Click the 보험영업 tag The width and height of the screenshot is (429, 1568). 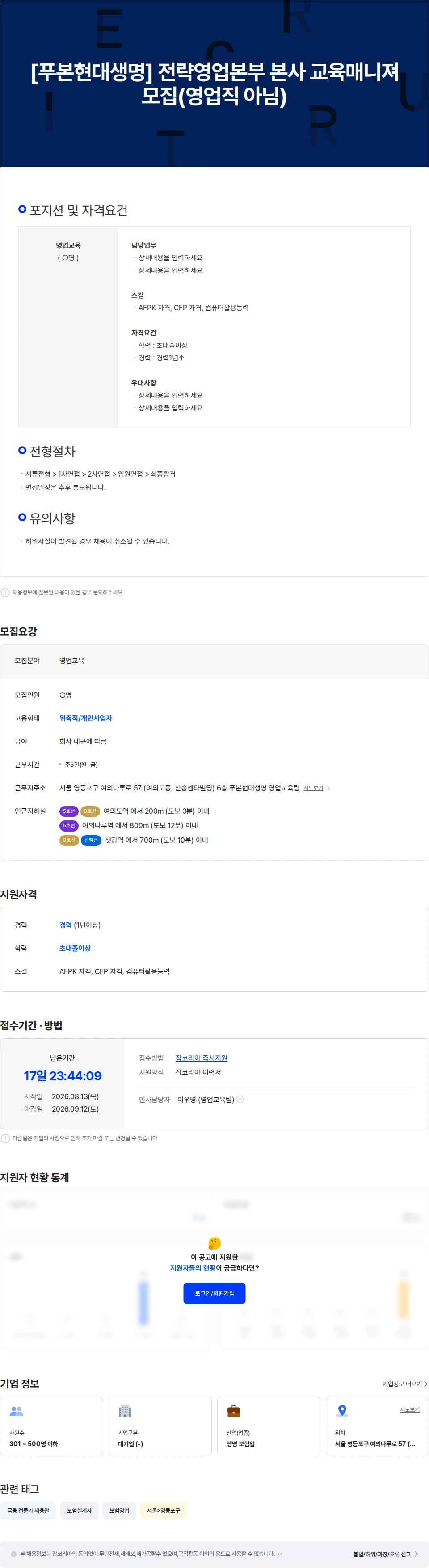(119, 1510)
